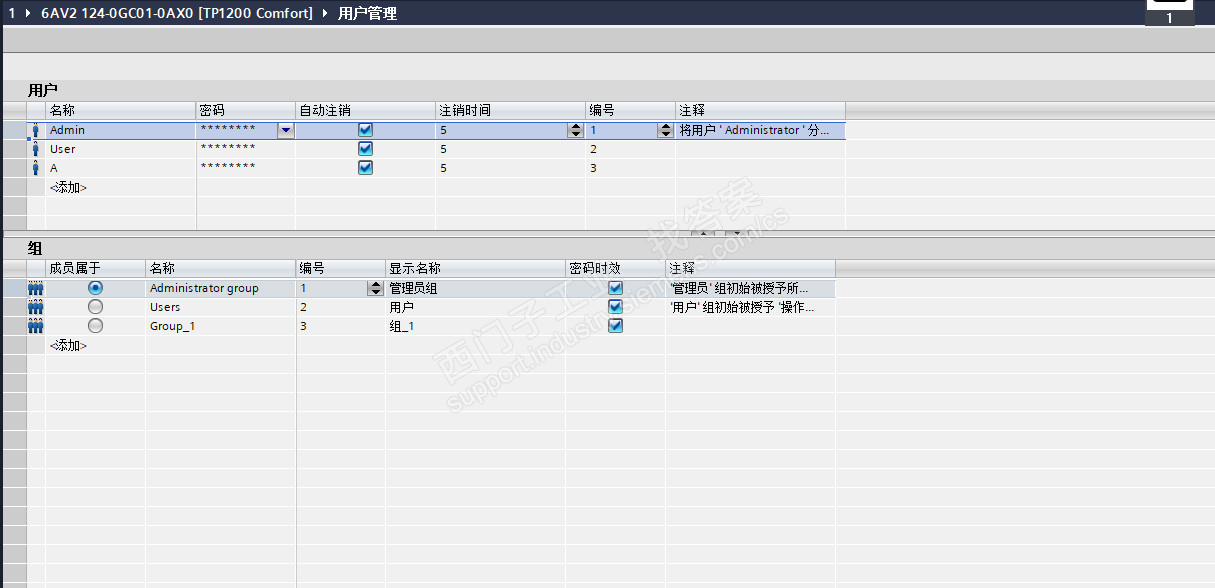Image resolution: width=1215 pixels, height=588 pixels.
Task: Click <添加> to add a new group
Action: point(68,345)
